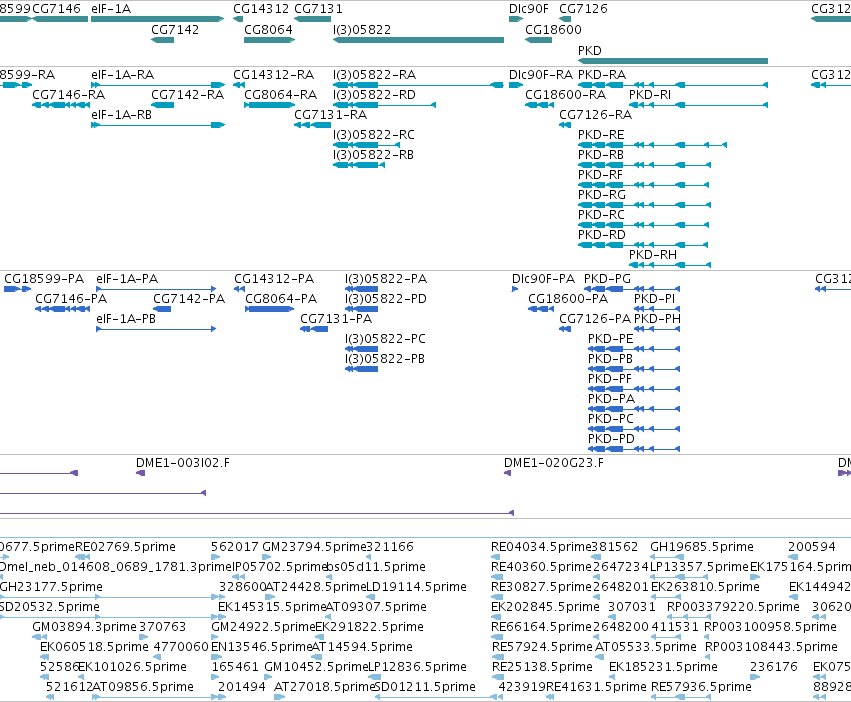Select protein l(3)05822-PC
851x702 pixels.
pyautogui.click(x=385, y=339)
